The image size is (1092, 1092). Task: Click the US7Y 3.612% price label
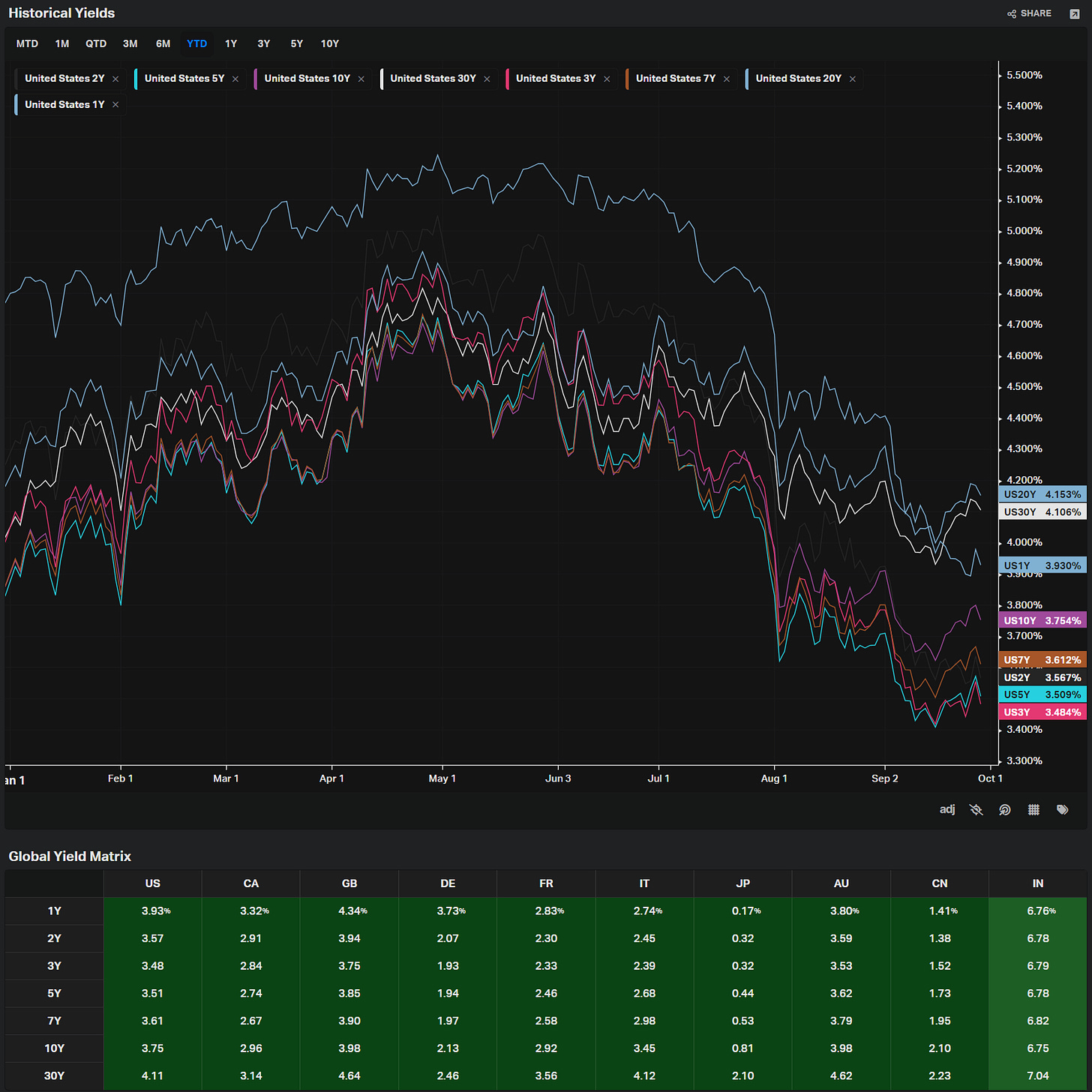click(1042, 660)
